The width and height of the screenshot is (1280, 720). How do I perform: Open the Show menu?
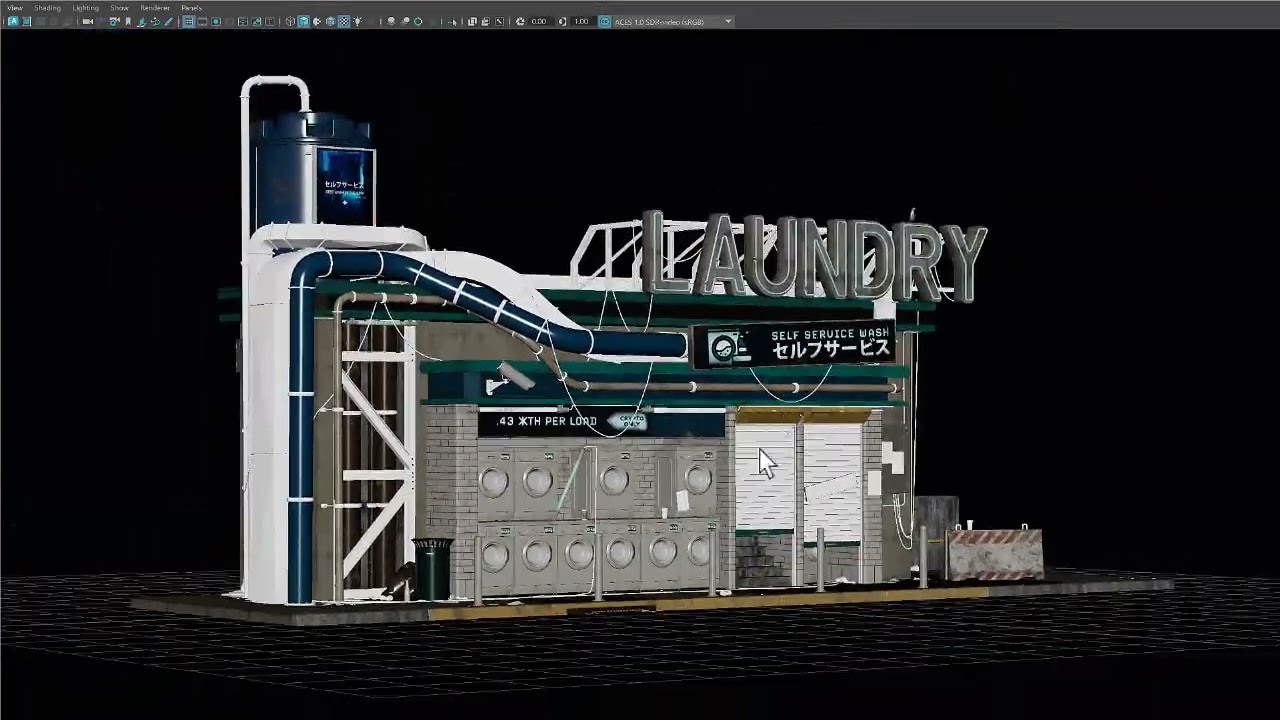pyautogui.click(x=119, y=8)
